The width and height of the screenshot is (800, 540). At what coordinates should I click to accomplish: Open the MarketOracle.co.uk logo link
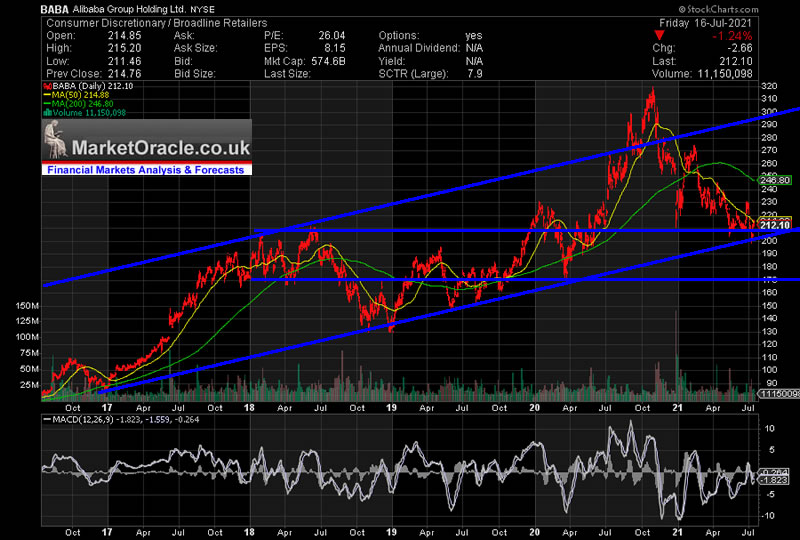(160, 148)
